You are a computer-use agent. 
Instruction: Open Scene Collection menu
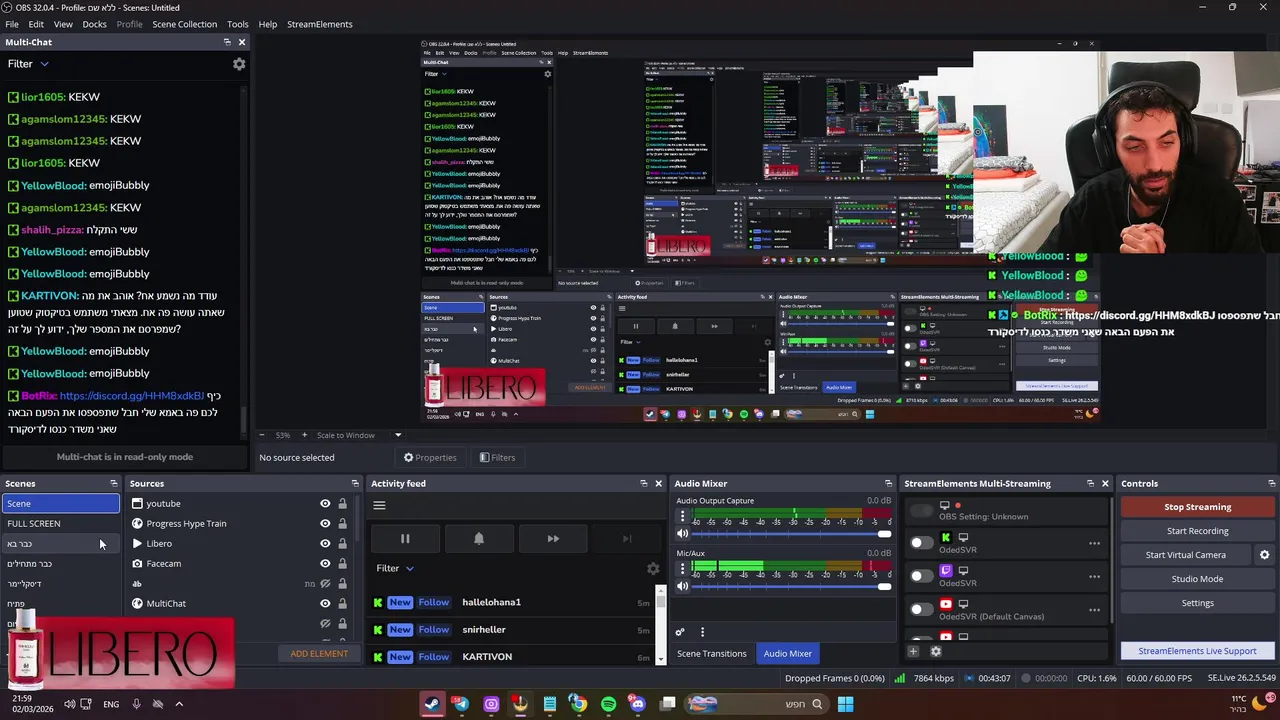click(x=184, y=24)
